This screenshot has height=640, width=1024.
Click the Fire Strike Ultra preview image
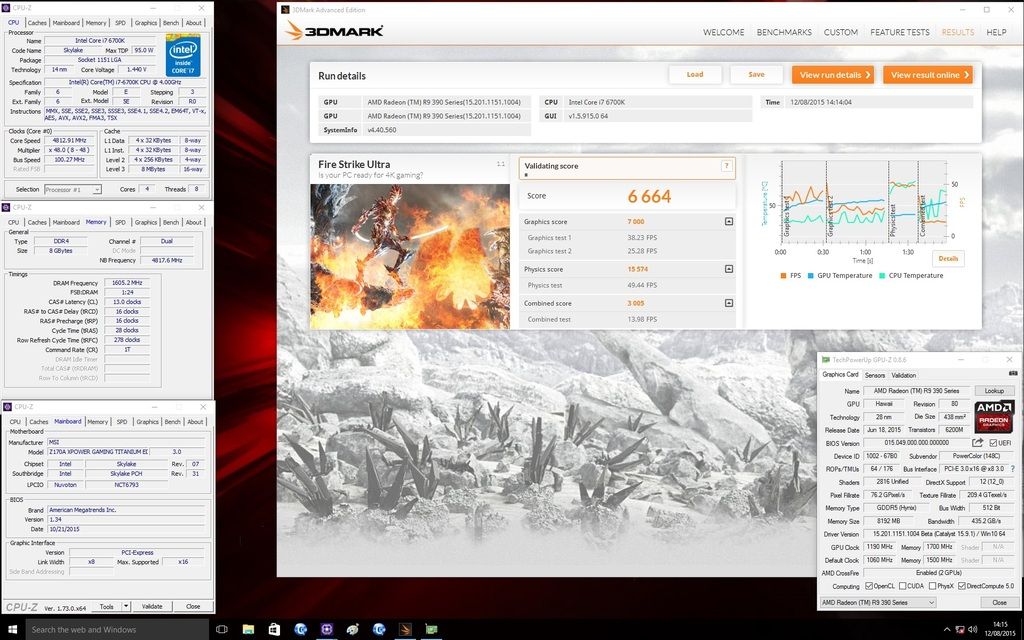point(410,256)
